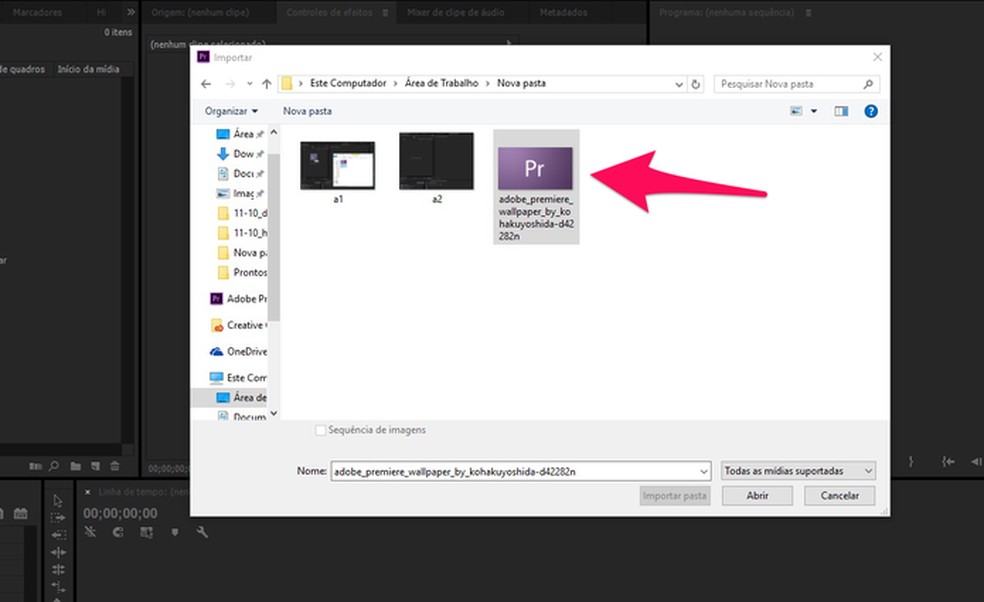
Task: Open the view options dropdown arrow
Action: 814,111
